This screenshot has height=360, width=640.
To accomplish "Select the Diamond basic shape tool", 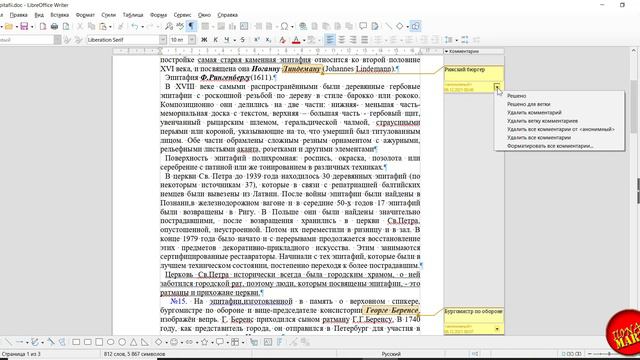I will pos(158,342).
